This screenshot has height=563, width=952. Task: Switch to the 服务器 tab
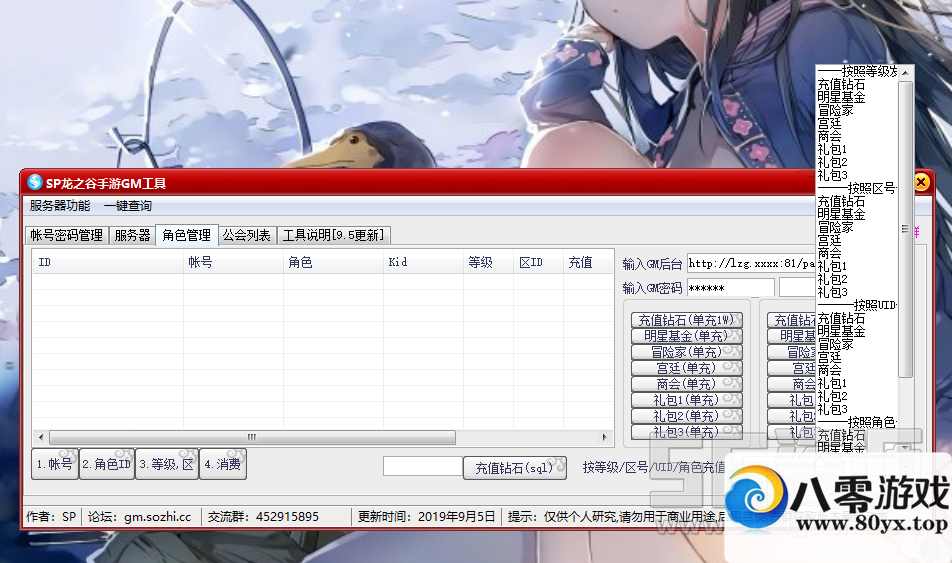pyautogui.click(x=132, y=235)
